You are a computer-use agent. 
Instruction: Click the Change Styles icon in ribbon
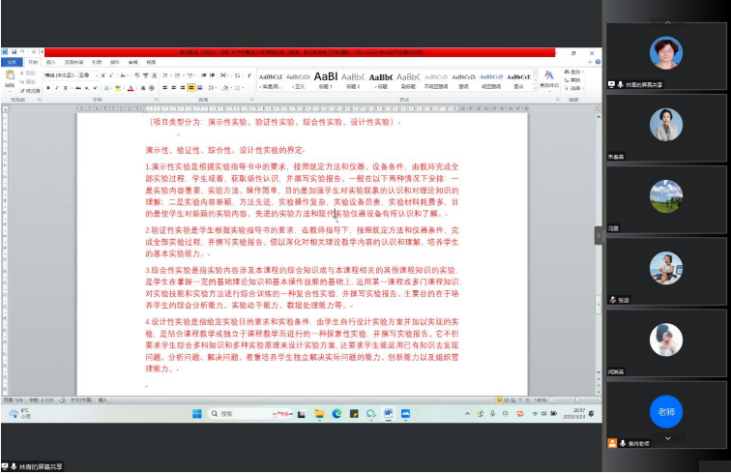[548, 77]
